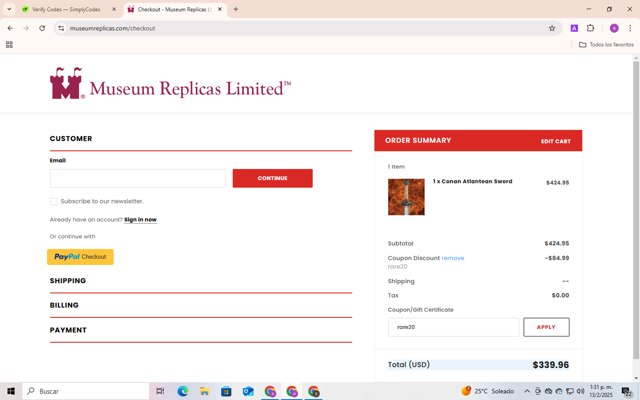Open Task View on the taskbar
Screen dimensions: 640x400
pyautogui.click(x=160, y=391)
